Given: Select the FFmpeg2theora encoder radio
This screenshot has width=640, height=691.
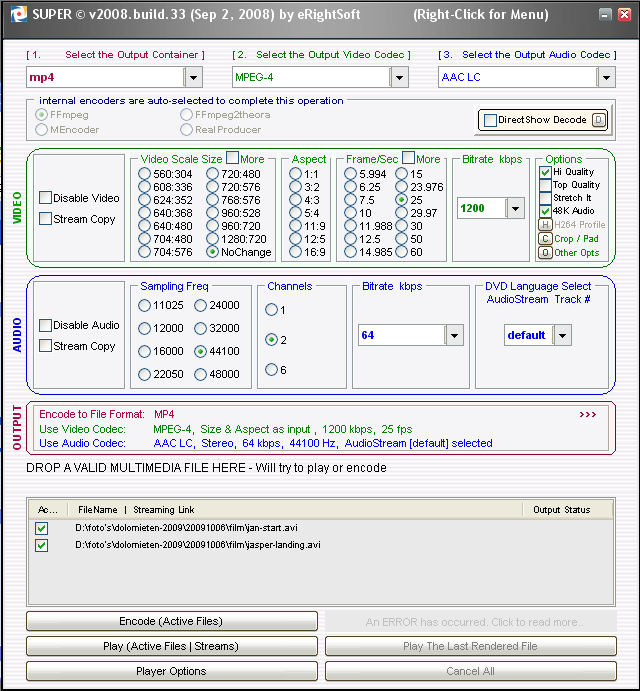Looking at the screenshot, I should pos(186,115).
